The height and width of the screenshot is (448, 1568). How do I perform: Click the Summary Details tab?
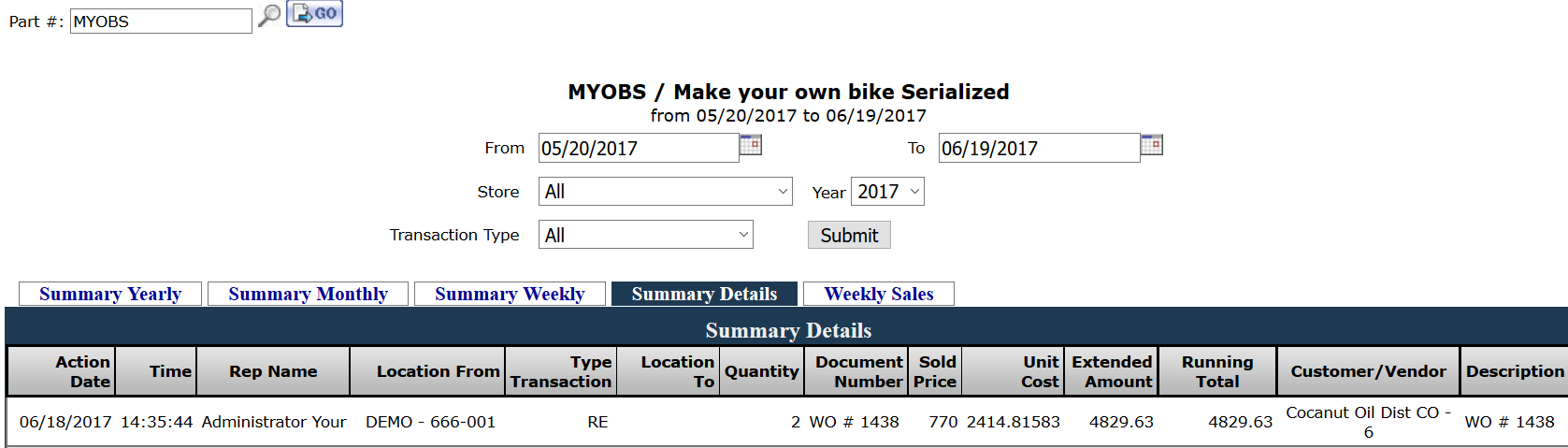tap(704, 294)
